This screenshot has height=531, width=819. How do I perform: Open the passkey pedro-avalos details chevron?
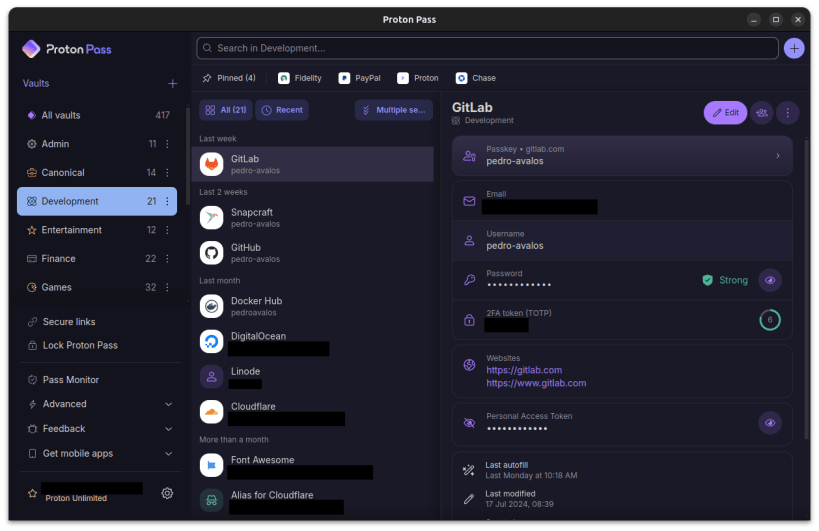point(778,156)
